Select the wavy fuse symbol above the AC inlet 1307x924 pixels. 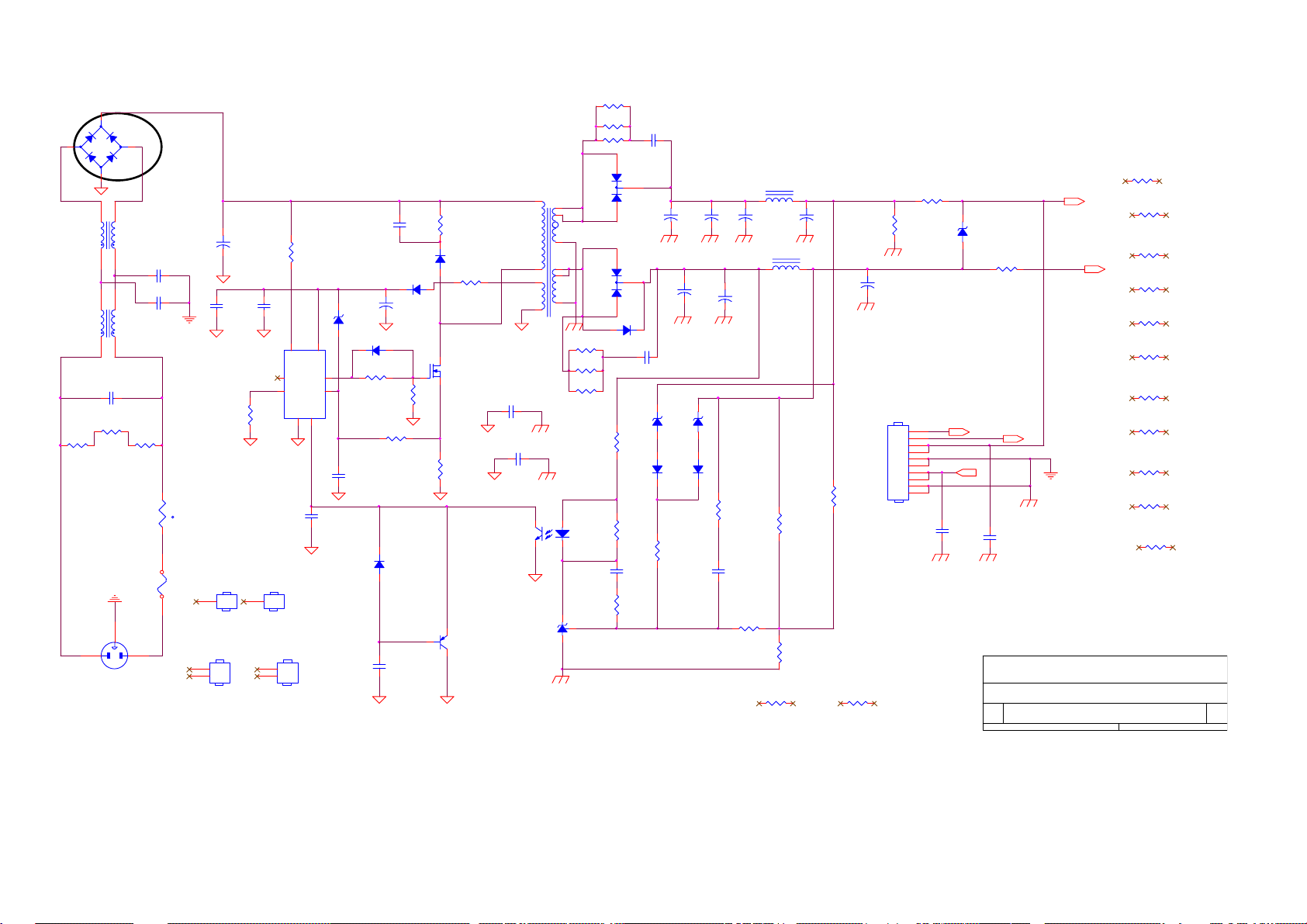[162, 584]
